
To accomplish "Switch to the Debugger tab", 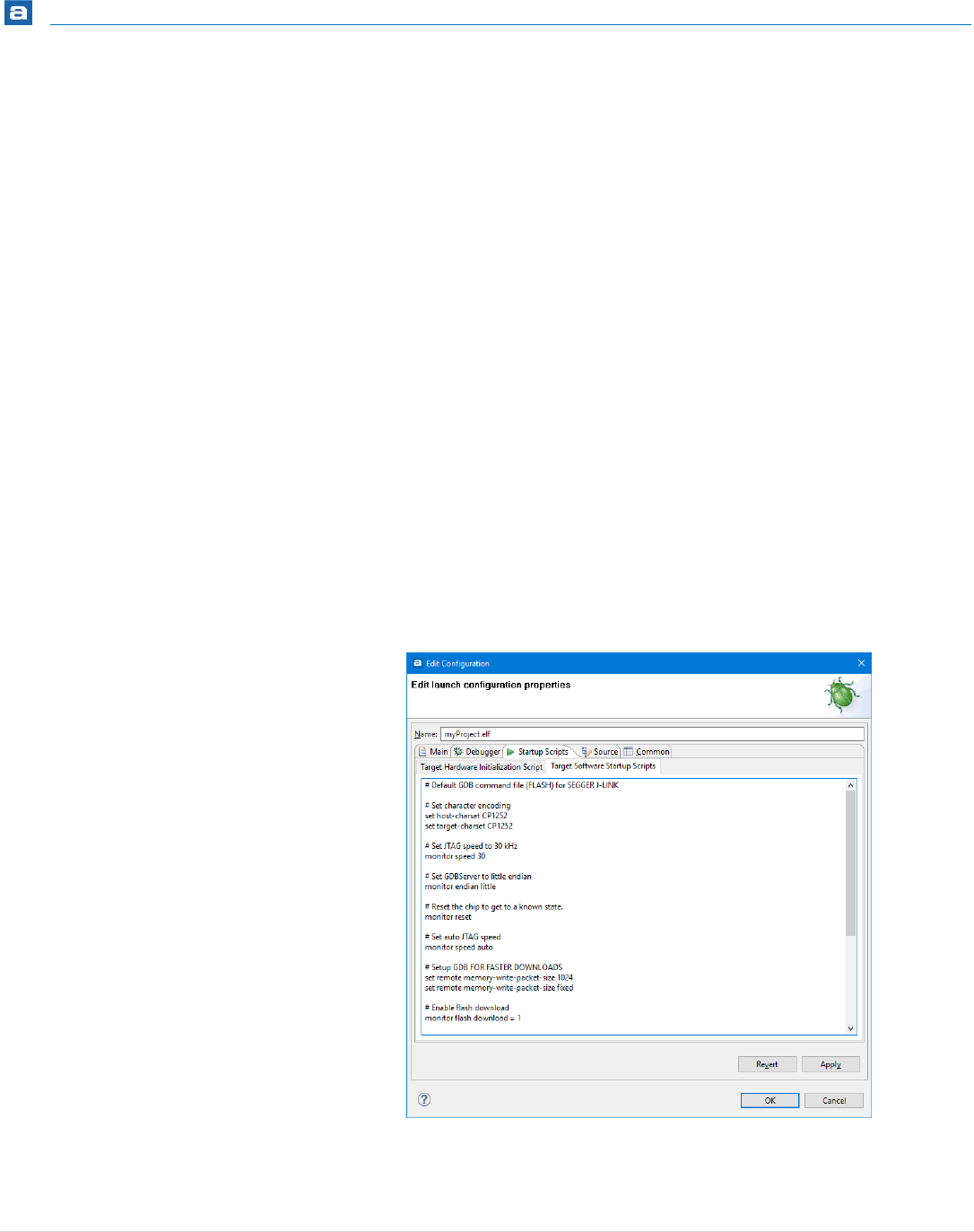I will tap(477, 752).
